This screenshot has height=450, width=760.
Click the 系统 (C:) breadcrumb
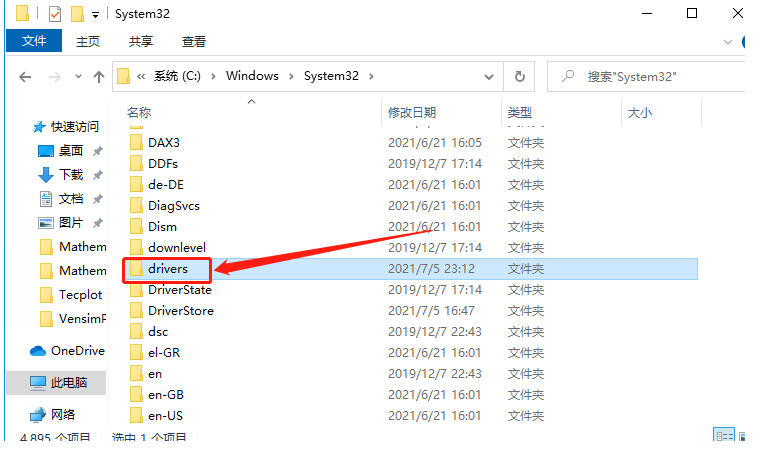(x=177, y=76)
